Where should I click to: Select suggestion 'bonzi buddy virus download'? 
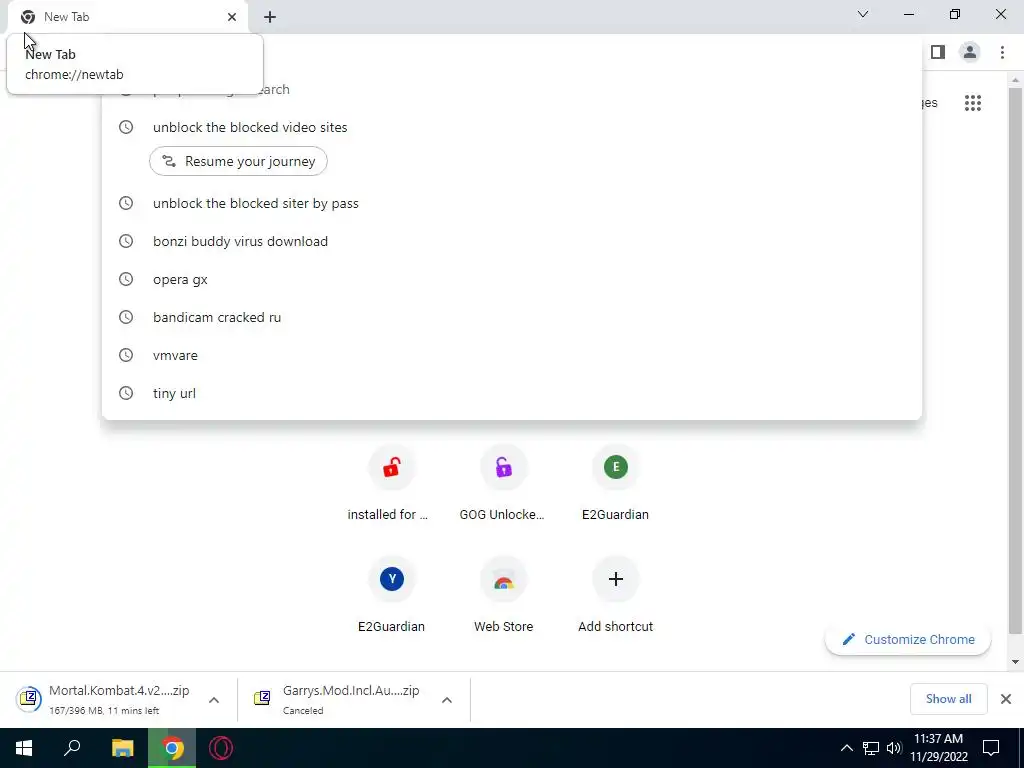point(511,241)
